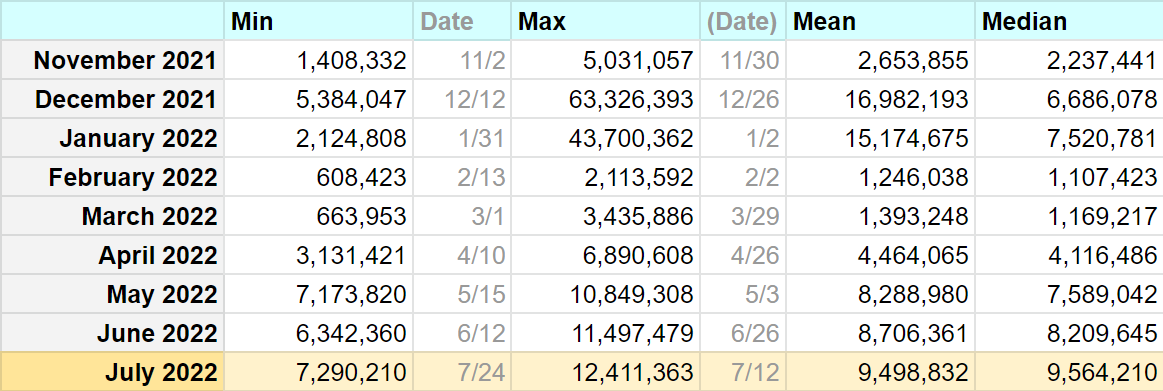Screen dimensions: 1163x391
Task: Click Max cell 10,849,308
Action: pos(605,294)
